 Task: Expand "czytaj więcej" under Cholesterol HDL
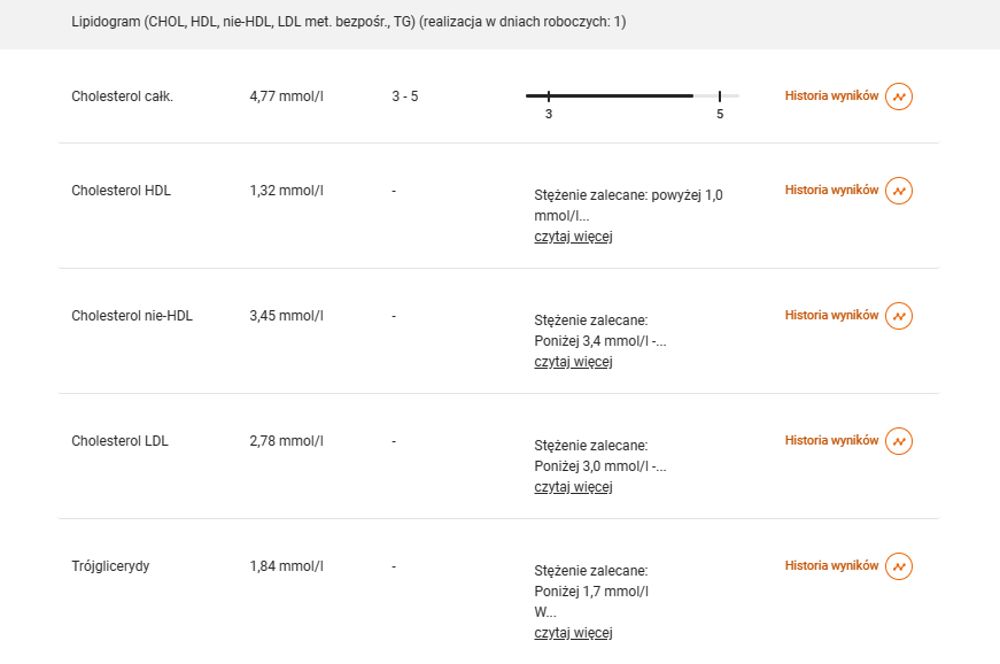(x=573, y=237)
